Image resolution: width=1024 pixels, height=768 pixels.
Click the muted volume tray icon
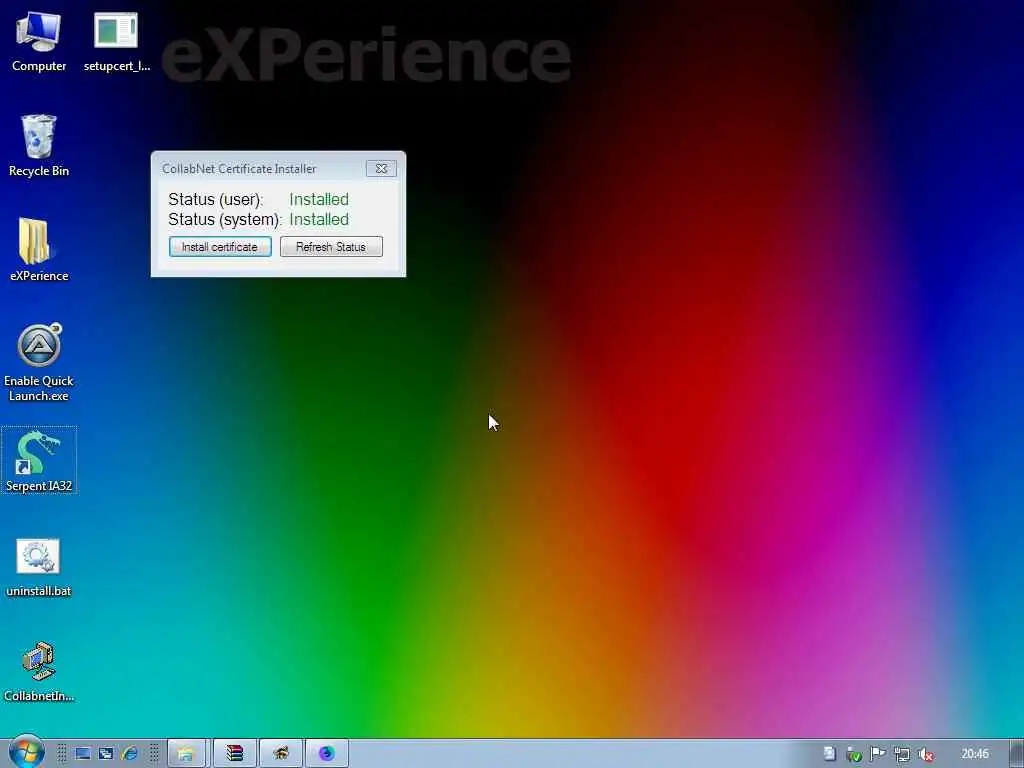point(925,755)
